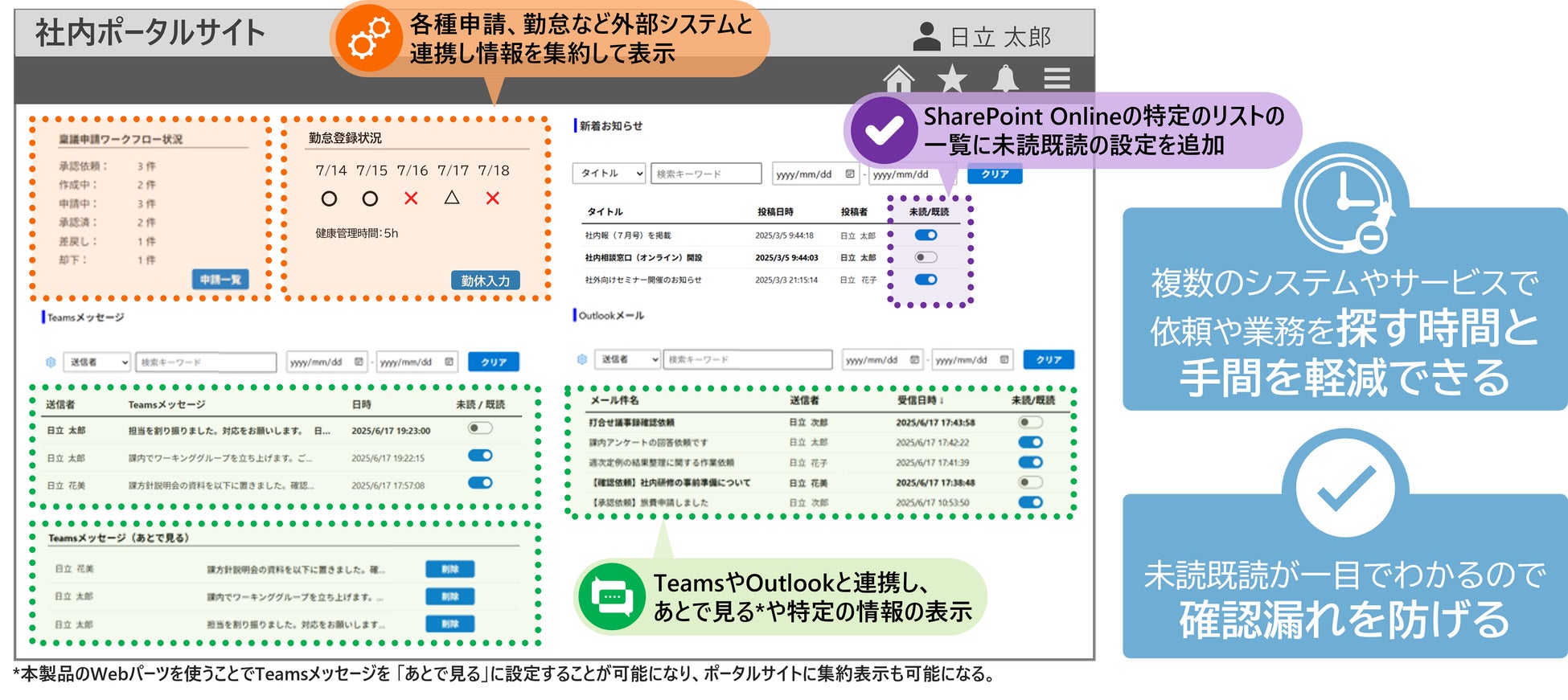Open news item 社外向けセミナー開催のお知らせ
Image resolution: width=1568 pixels, height=700 pixels.
click(x=642, y=280)
